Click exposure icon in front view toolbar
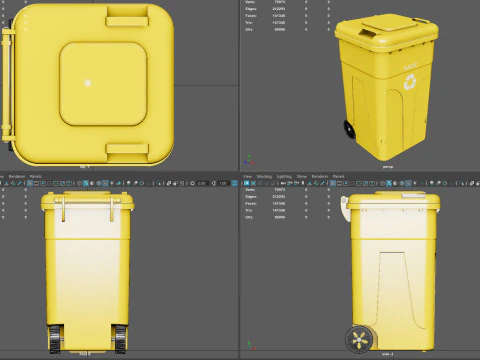The image size is (480, 360). (193, 183)
